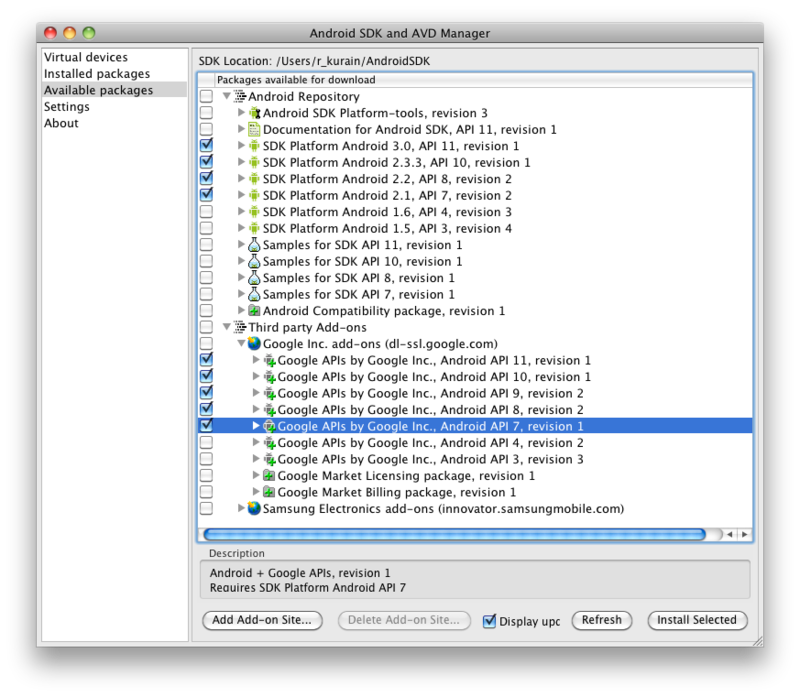The width and height of the screenshot is (800, 697).
Task: Open the Settings page
Action: (66, 107)
